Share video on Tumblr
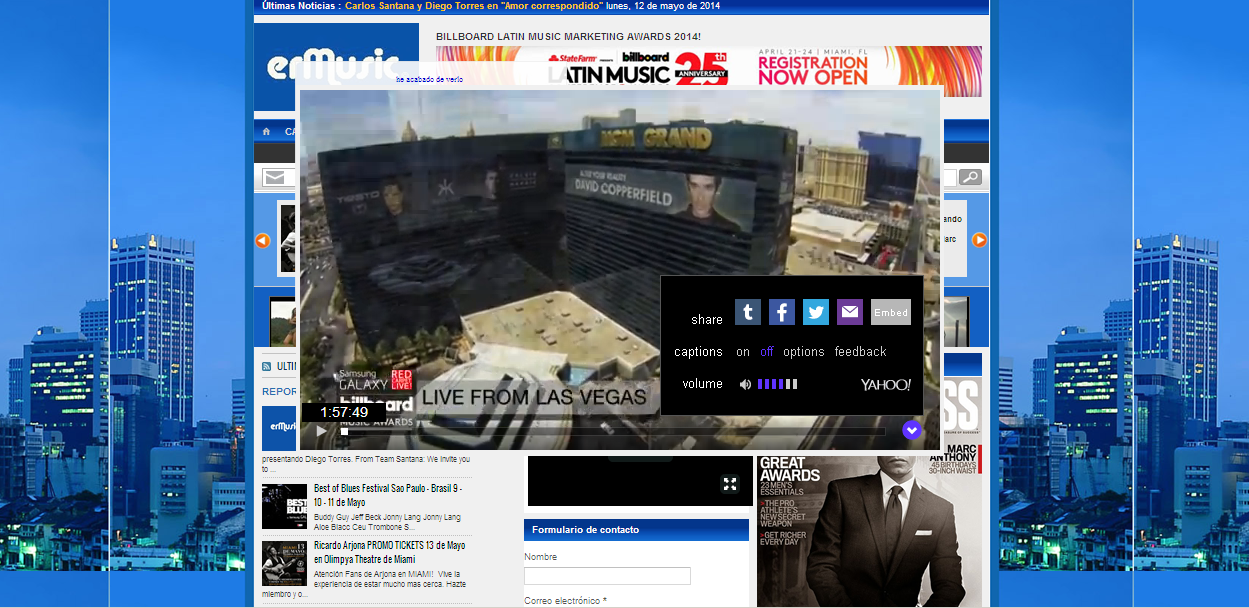Image resolution: width=1249 pixels, height=608 pixels. pyautogui.click(x=748, y=312)
